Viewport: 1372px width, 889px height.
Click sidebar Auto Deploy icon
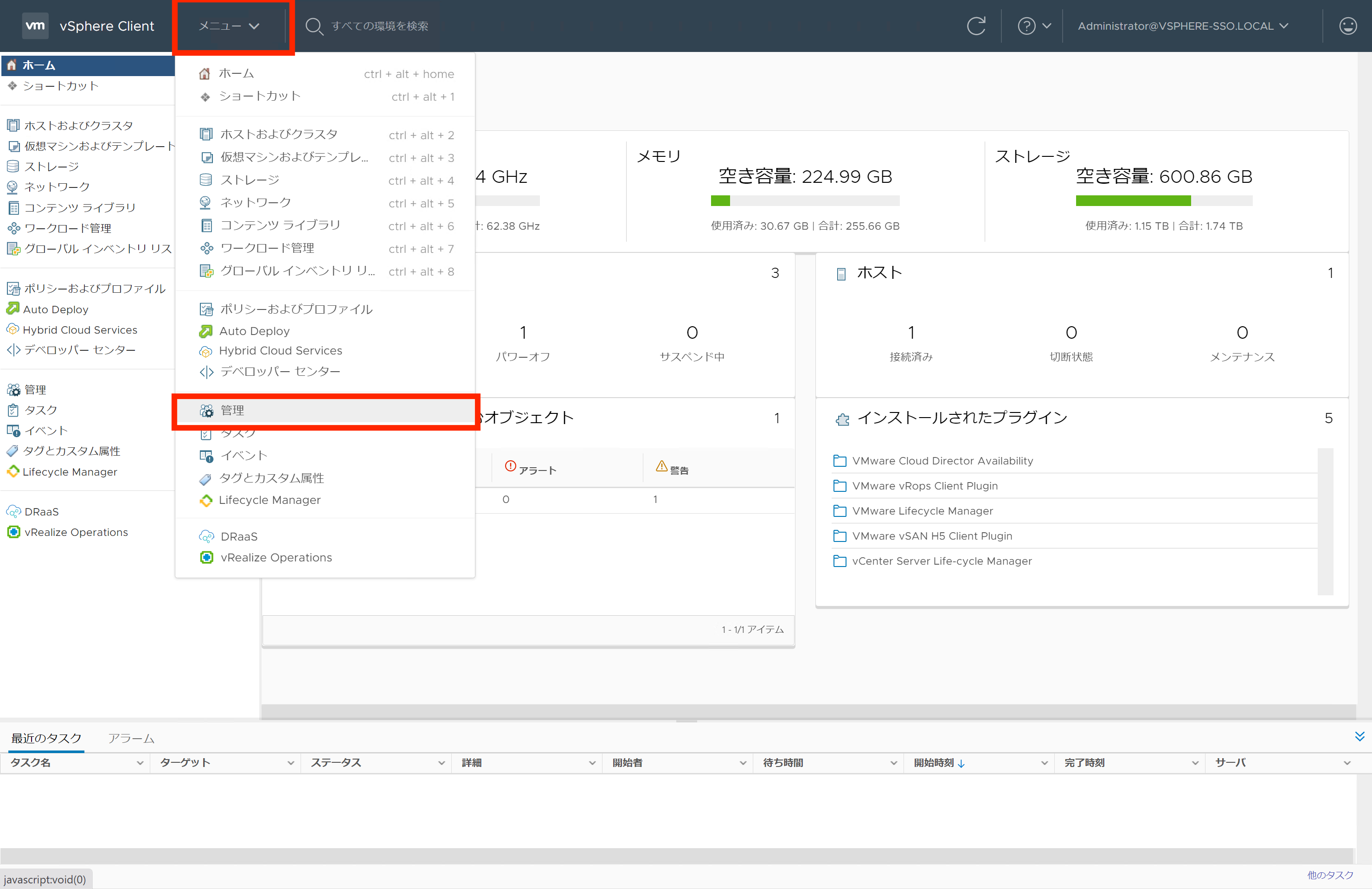tap(13, 309)
